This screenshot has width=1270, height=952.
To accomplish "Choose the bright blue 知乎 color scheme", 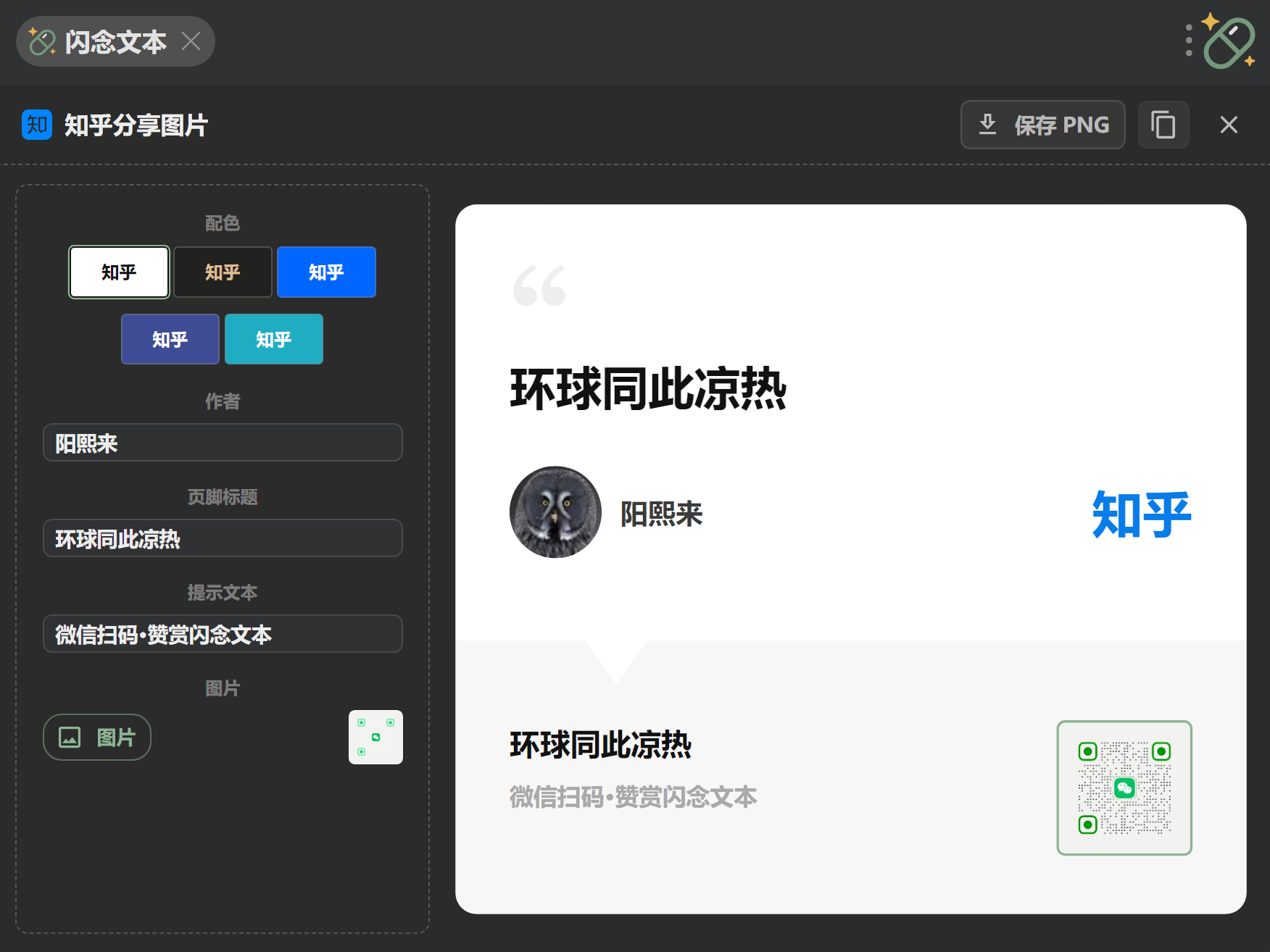I will 326,272.
